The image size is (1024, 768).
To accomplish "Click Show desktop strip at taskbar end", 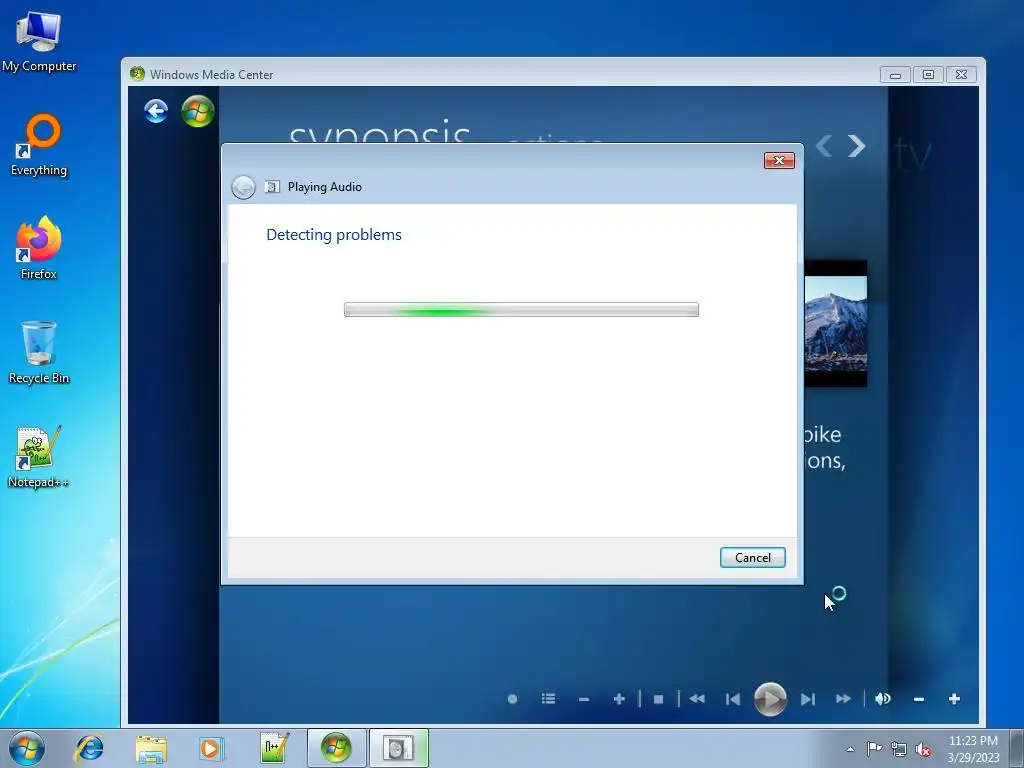I will click(1017, 748).
